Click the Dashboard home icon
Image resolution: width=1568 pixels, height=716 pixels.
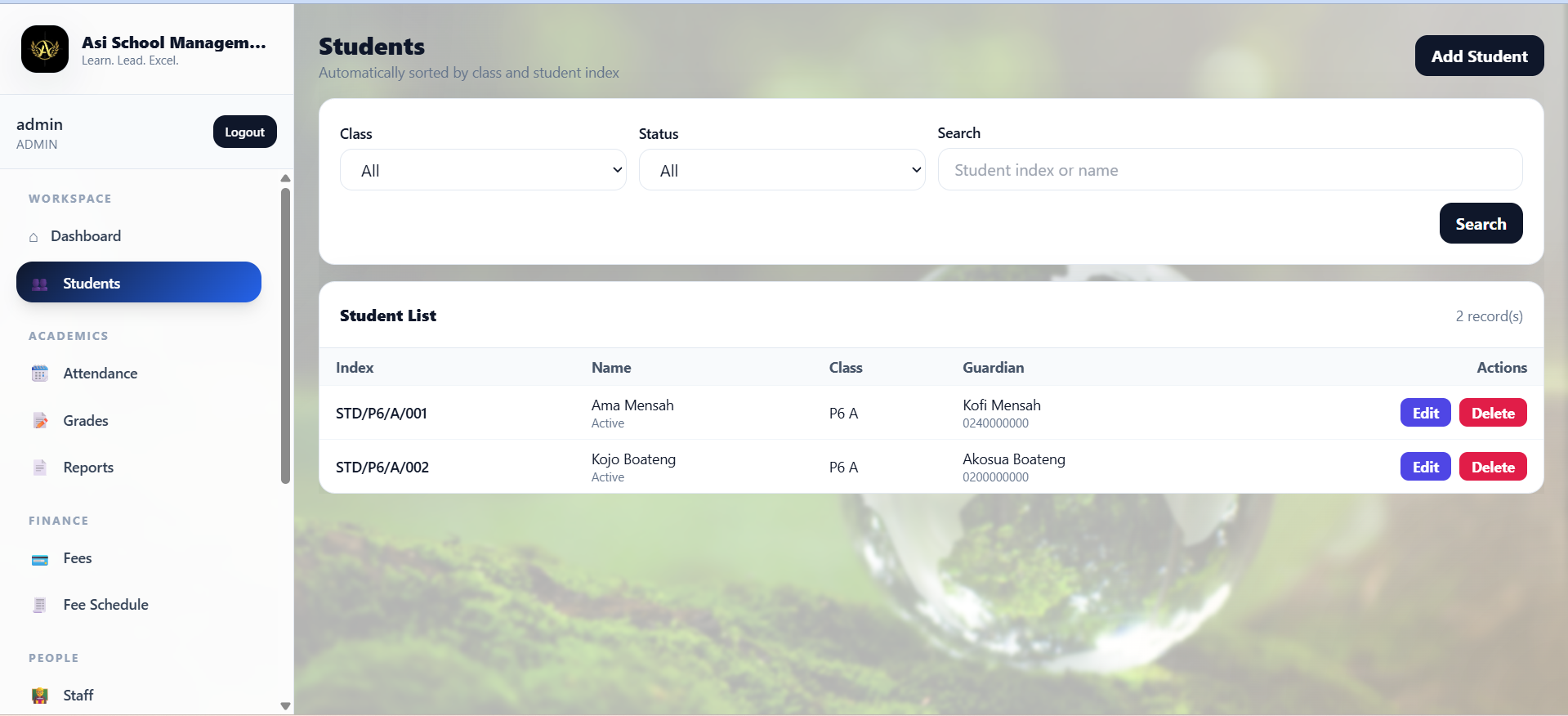coord(34,237)
